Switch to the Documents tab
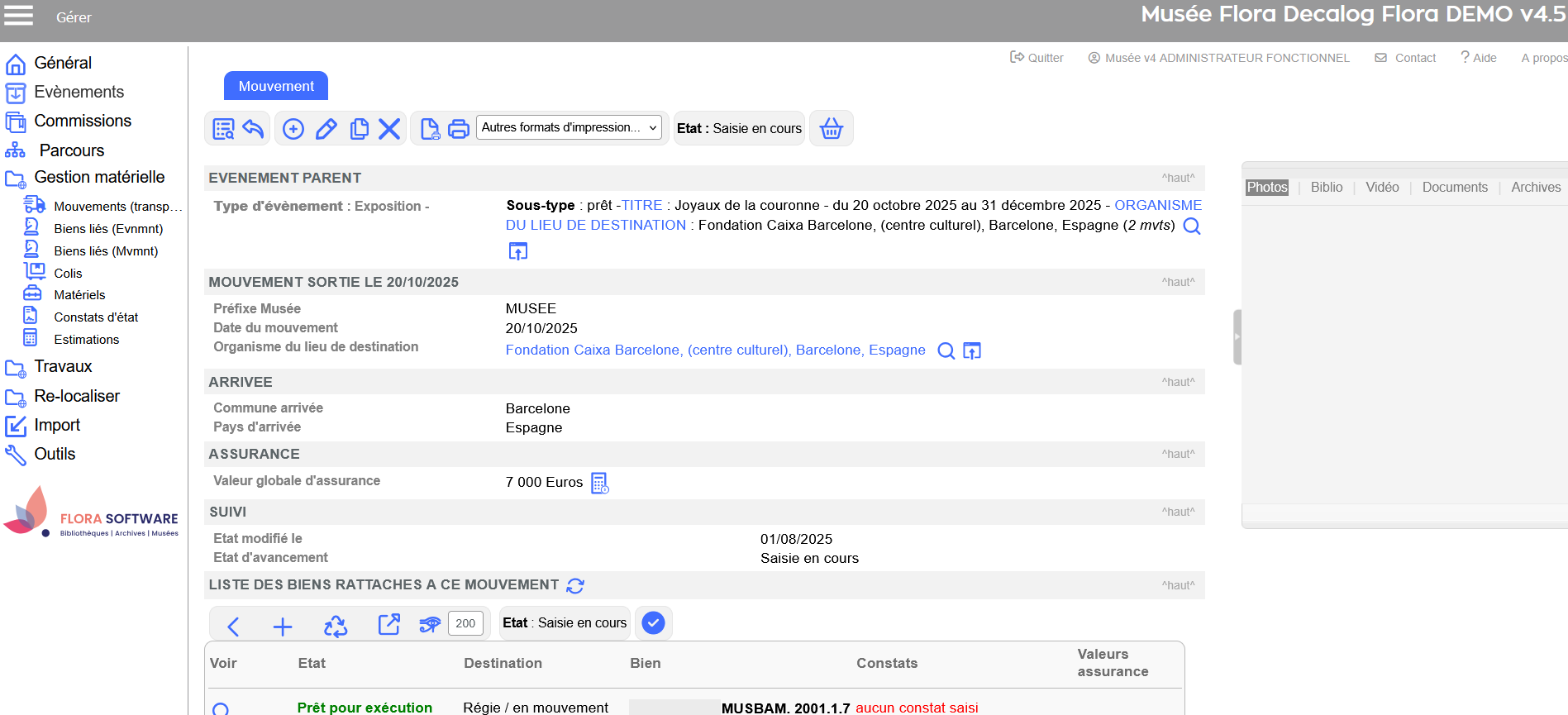Image resolution: width=1568 pixels, height=715 pixels. pyautogui.click(x=1454, y=188)
